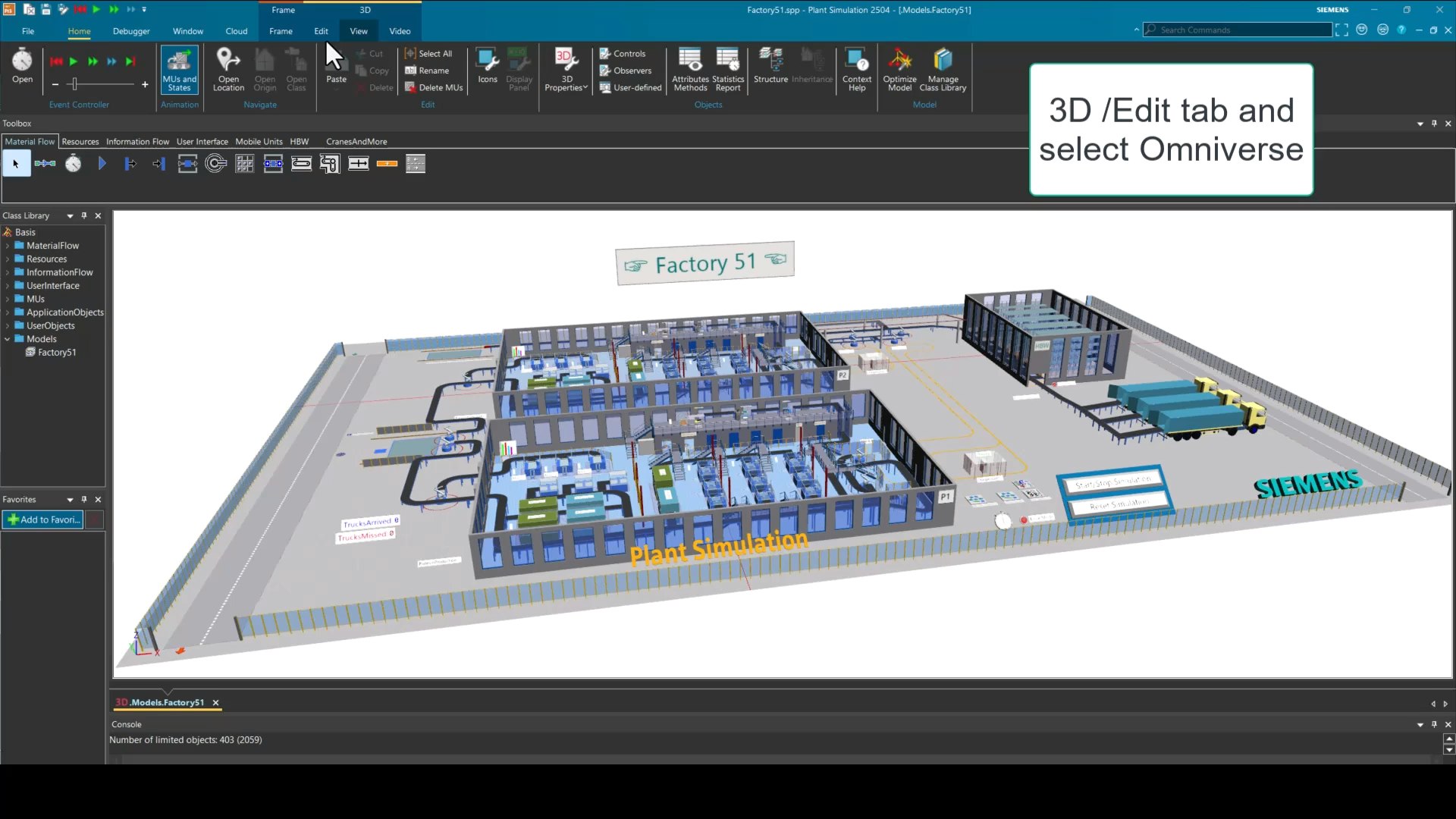Screen dimensions: 1456x819
Task: Decrease simulation speed with minus
Action: [x=55, y=84]
